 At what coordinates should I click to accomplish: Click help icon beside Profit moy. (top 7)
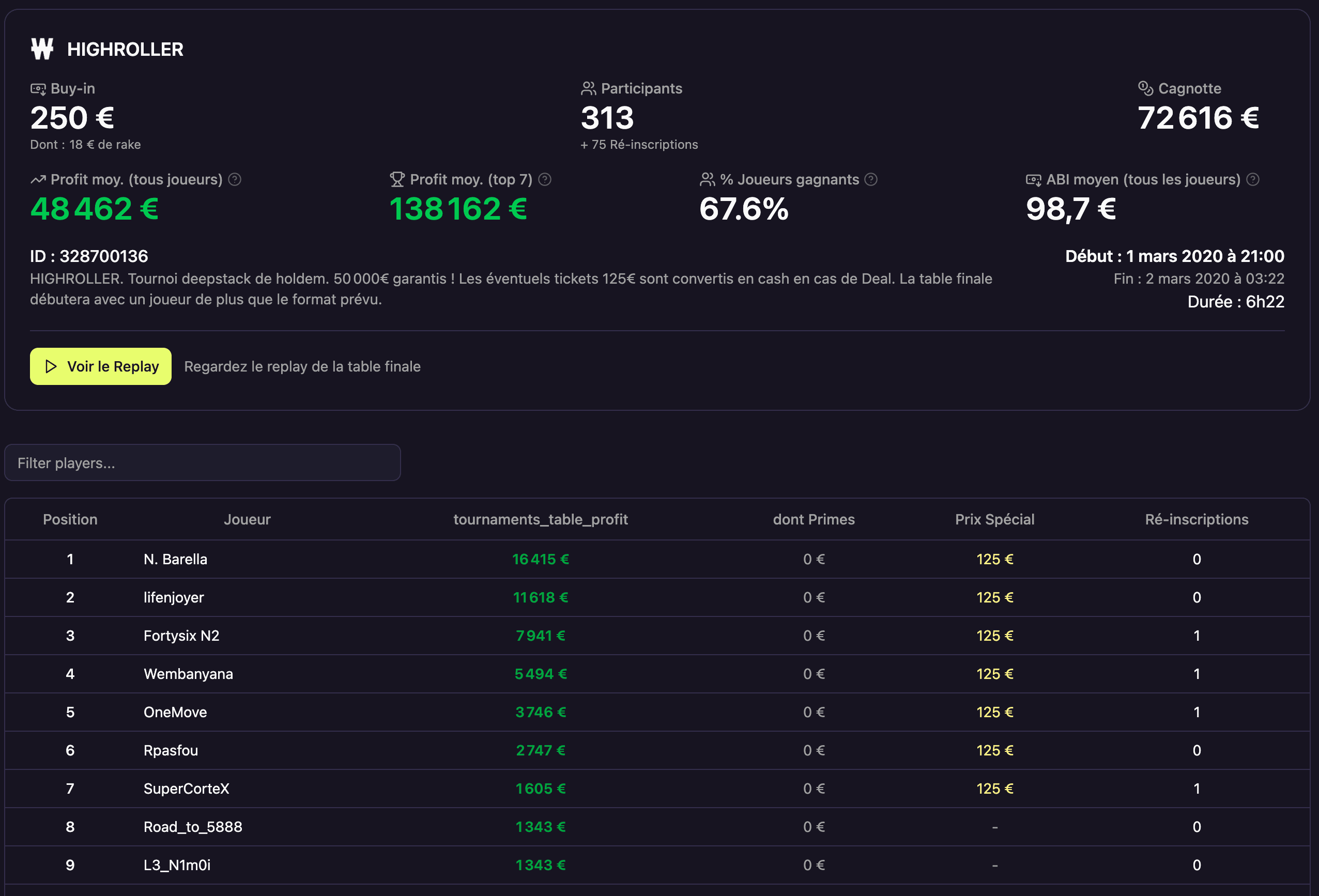point(544,179)
